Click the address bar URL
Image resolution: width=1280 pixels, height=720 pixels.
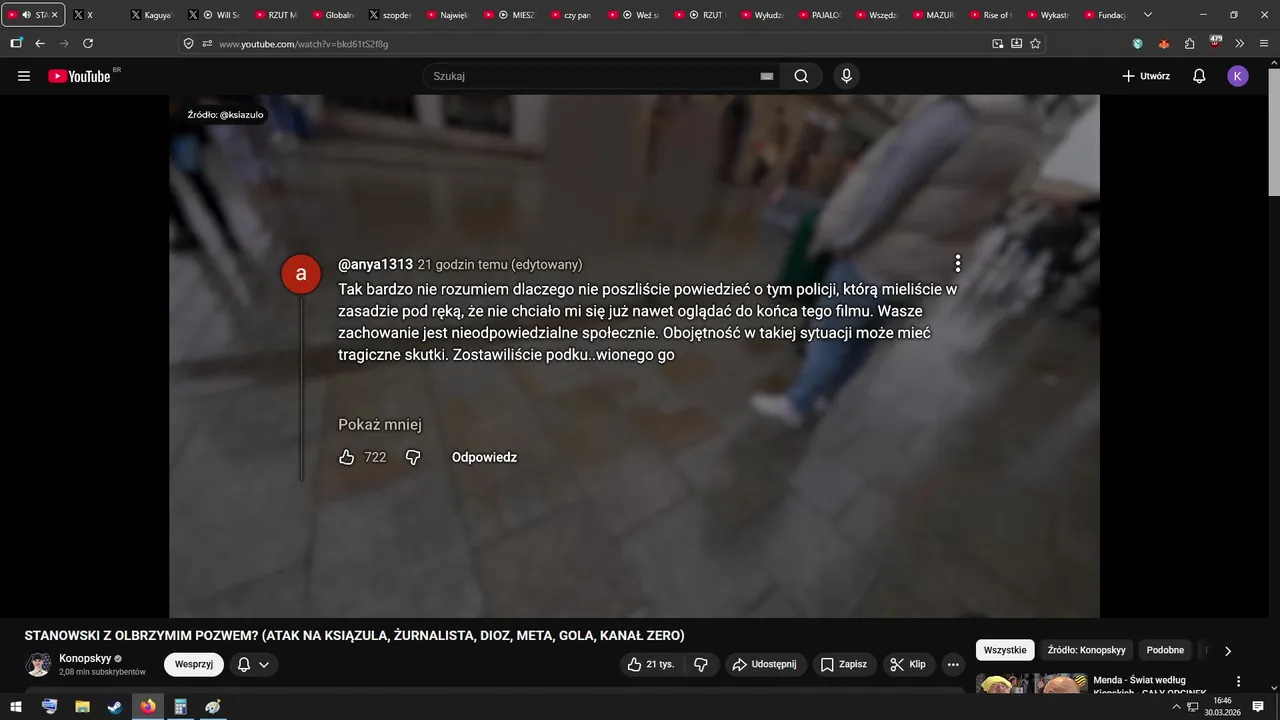[304, 44]
